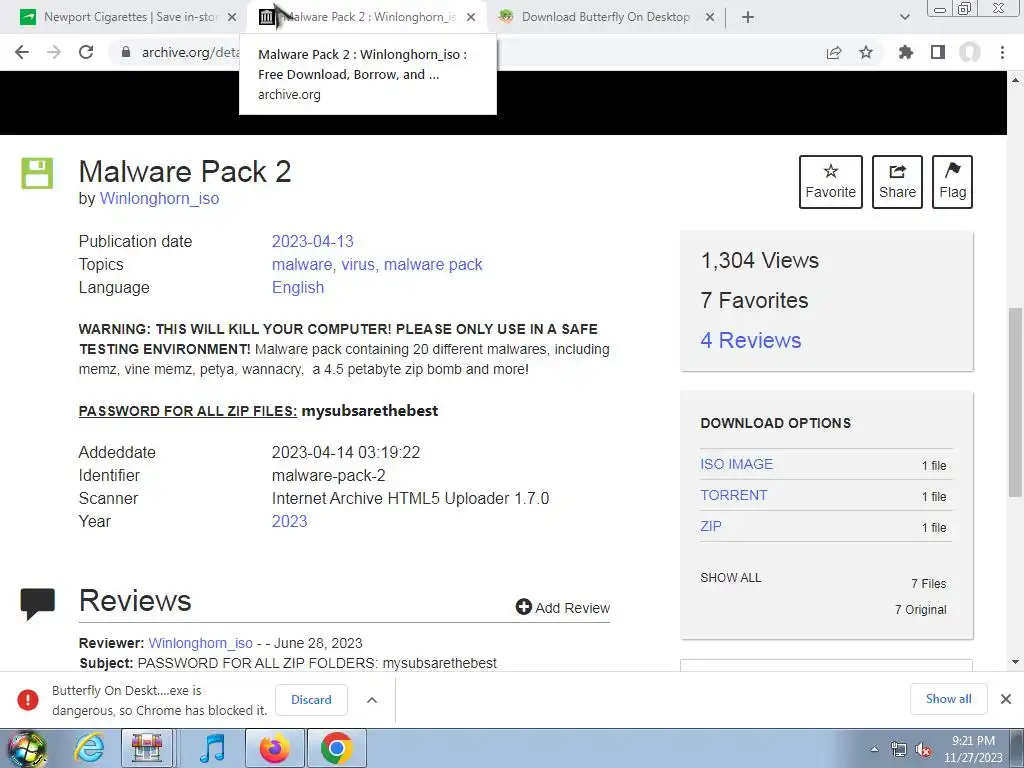Open the tab search dropdown arrow
The height and width of the screenshot is (768, 1024).
pyautogui.click(x=904, y=18)
